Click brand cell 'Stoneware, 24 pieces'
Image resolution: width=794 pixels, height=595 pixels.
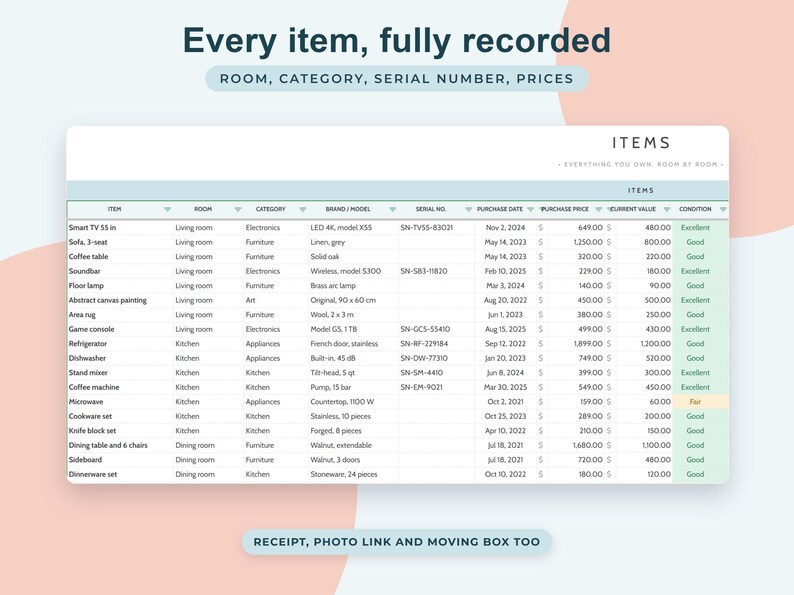(x=344, y=474)
